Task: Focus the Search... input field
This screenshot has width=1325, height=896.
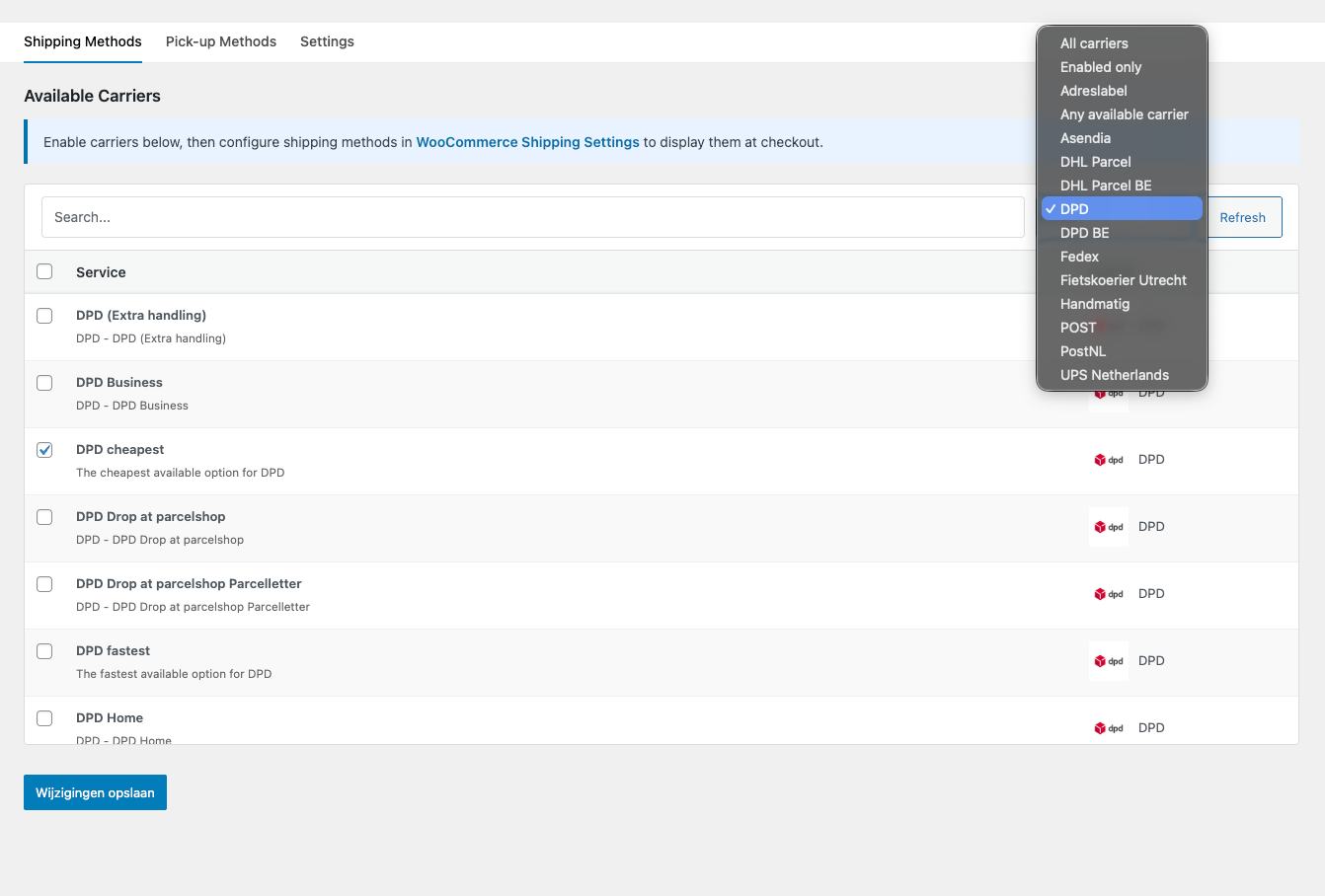Action: 533,217
